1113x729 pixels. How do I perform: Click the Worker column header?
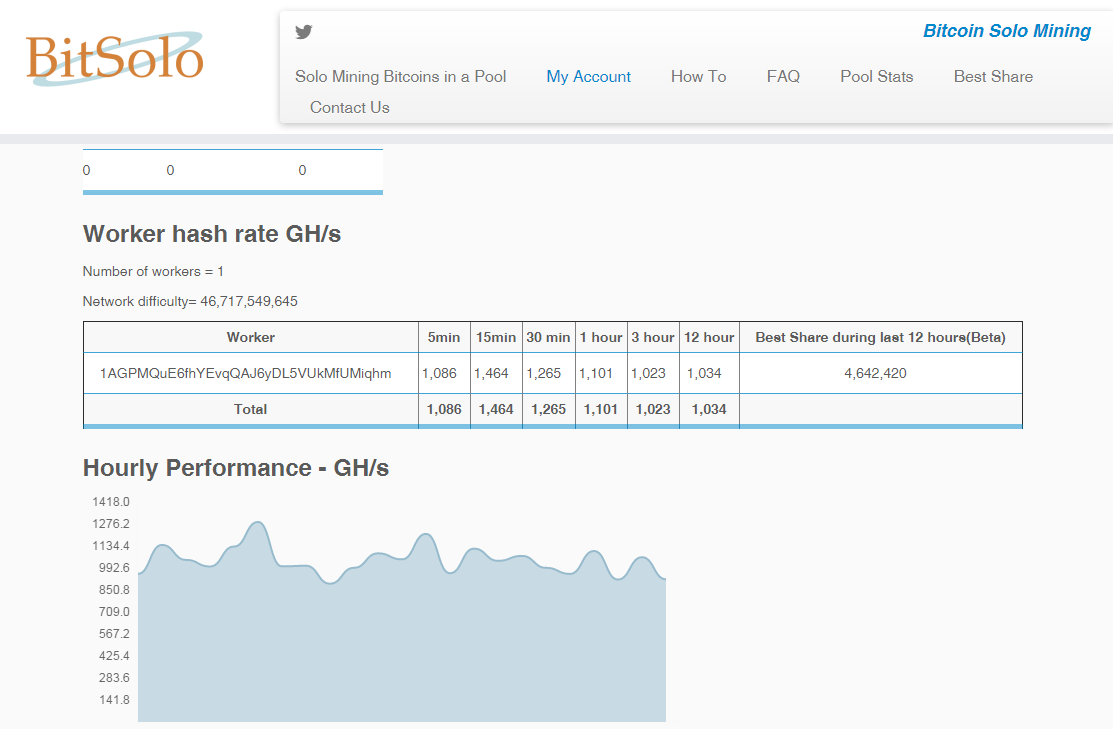(x=251, y=337)
